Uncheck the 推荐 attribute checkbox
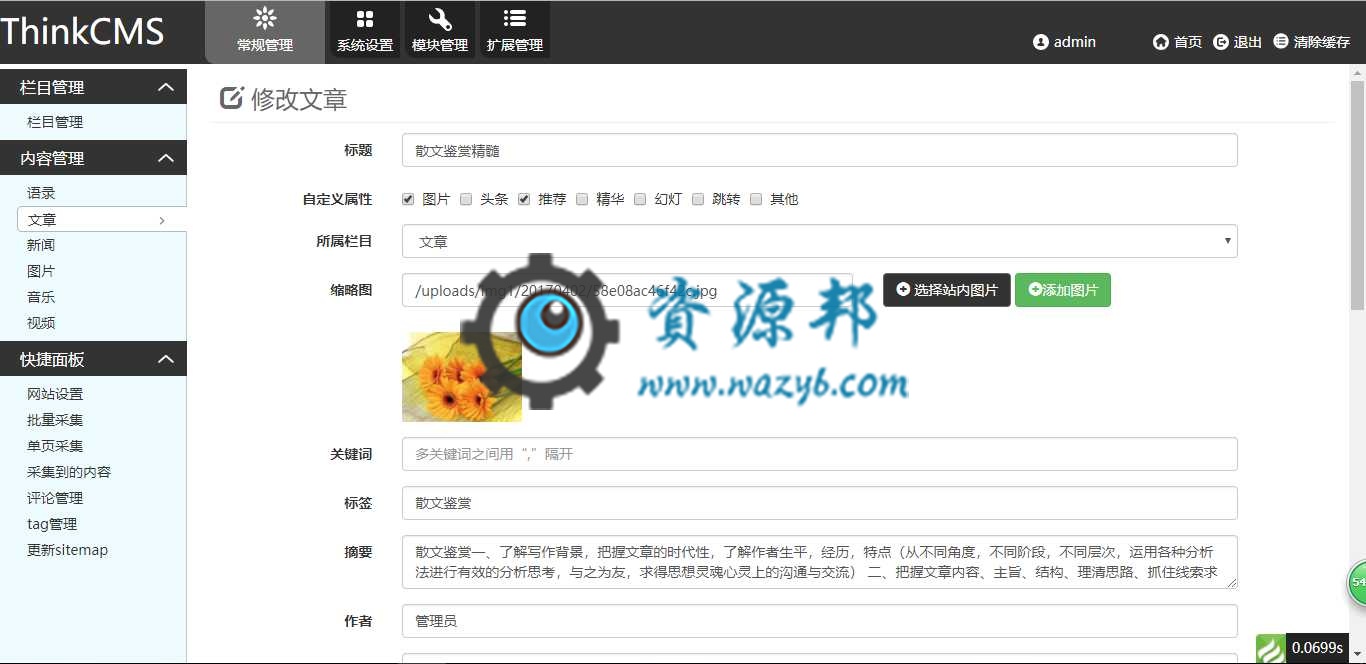Viewport: 1366px width, 664px height. click(x=524, y=199)
